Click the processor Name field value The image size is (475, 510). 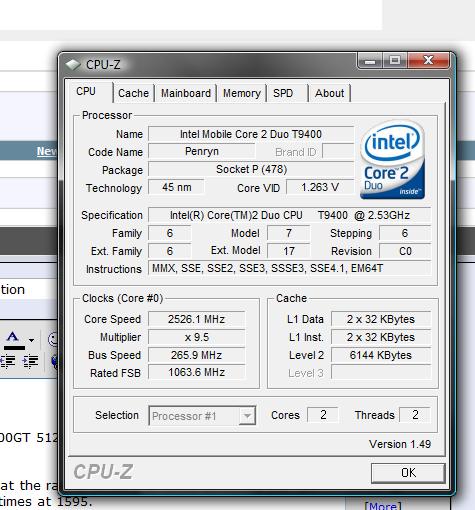tap(251, 134)
